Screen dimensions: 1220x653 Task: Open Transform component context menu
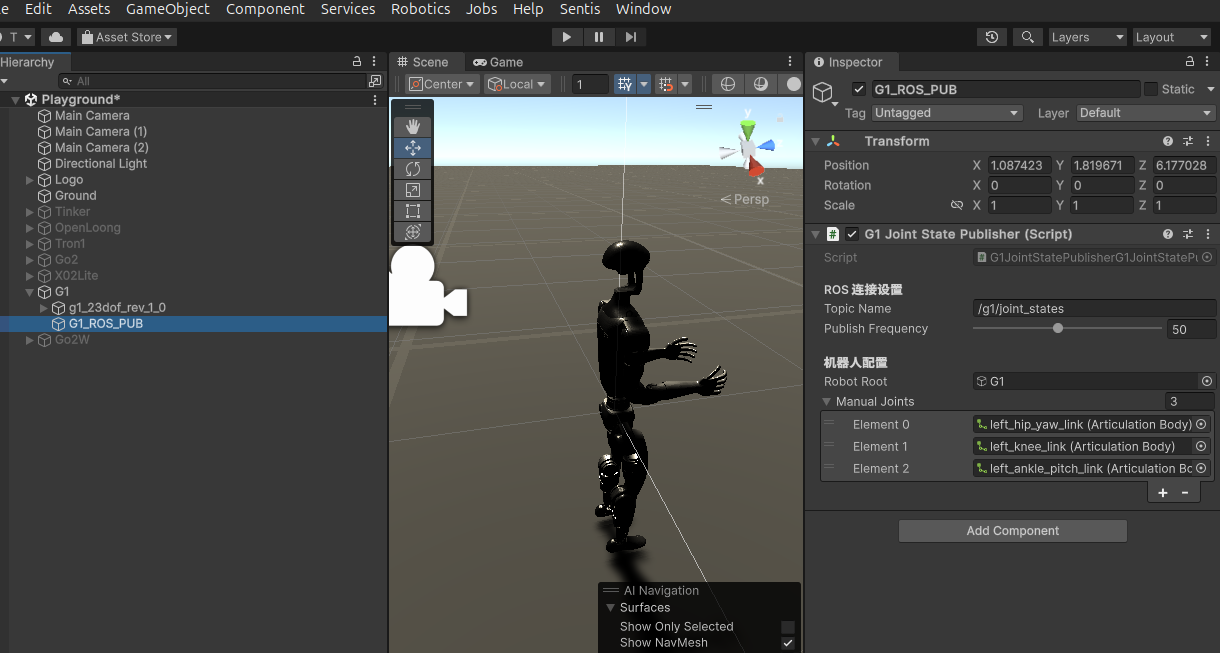click(1206, 141)
